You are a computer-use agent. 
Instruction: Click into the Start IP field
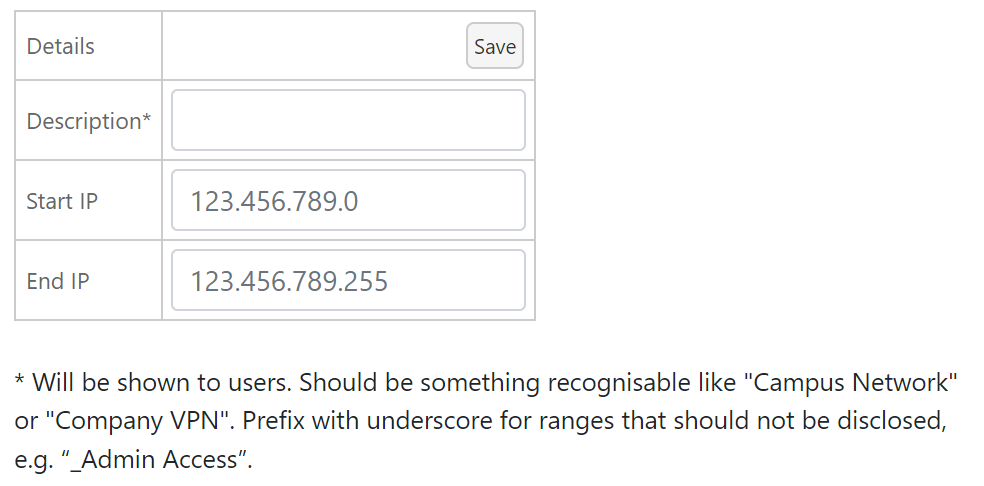tap(348, 200)
